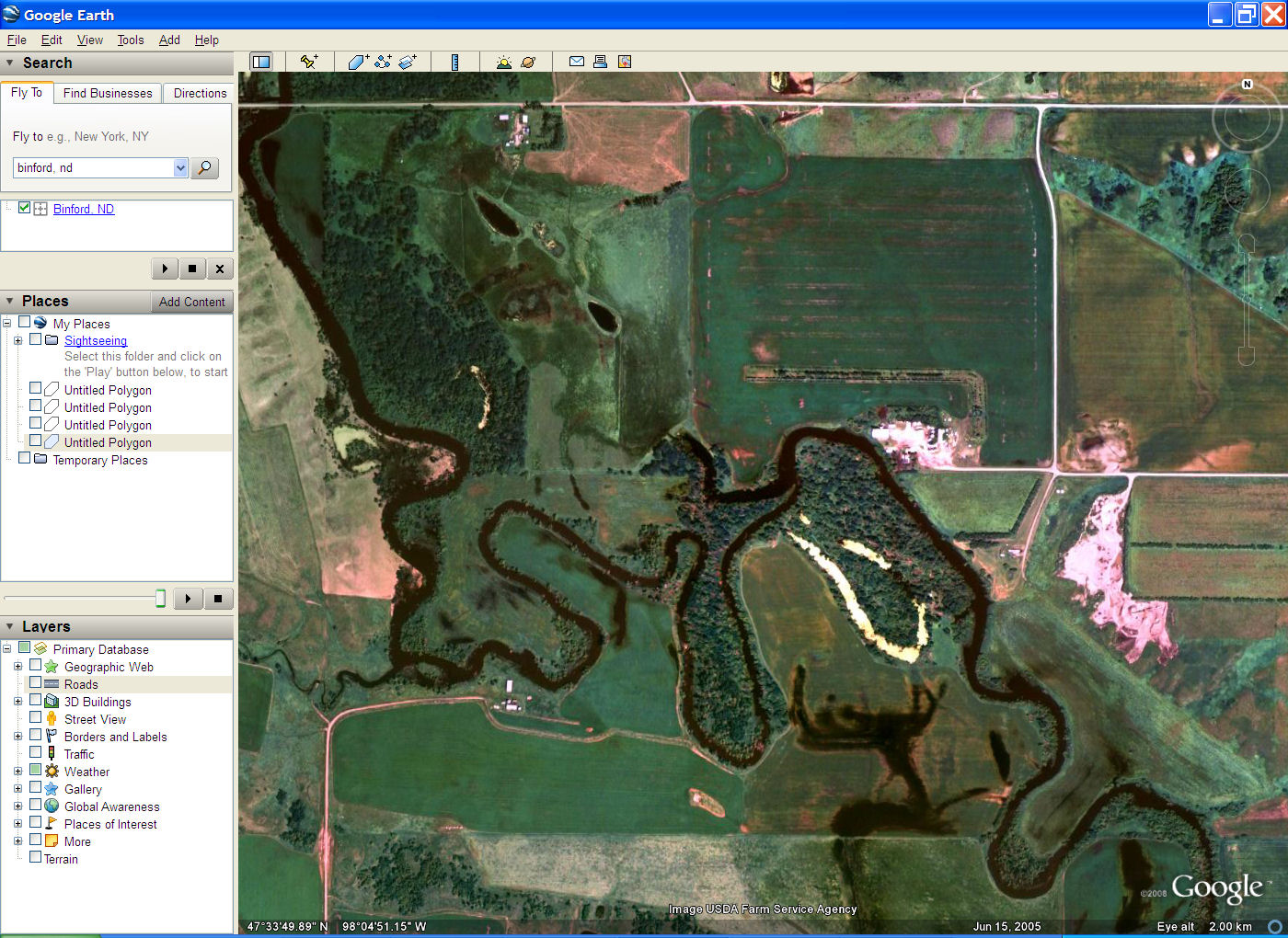Select the Add Image Overlay tool
The width and height of the screenshot is (1288, 938).
(x=408, y=62)
